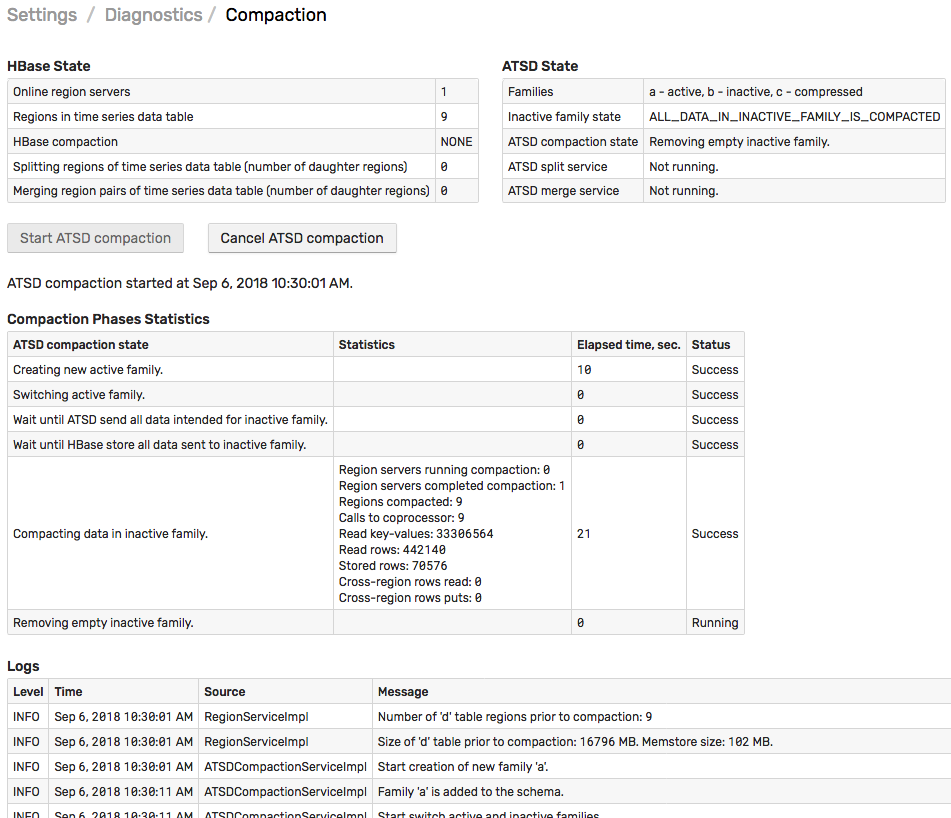951x818 pixels.
Task: Select log message 'Number of 'd' table regions prior to compaction: 9'
Action: (x=515, y=716)
